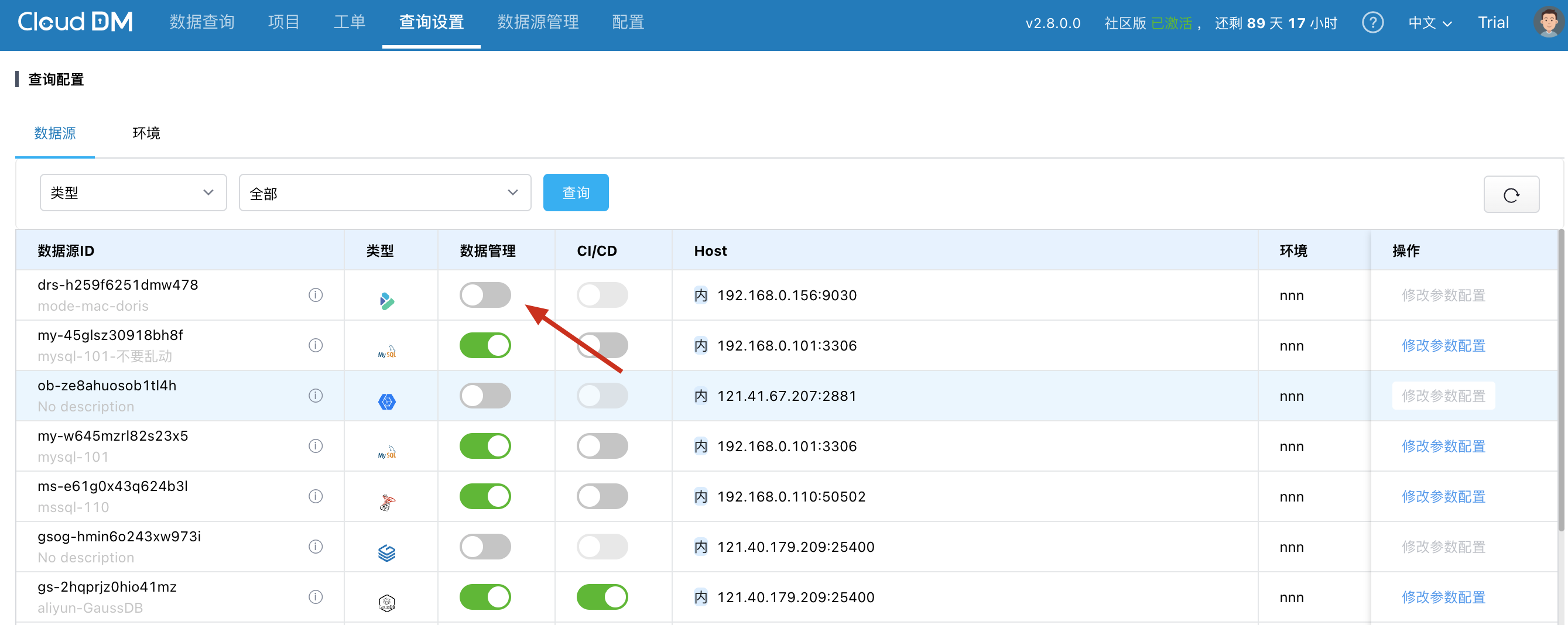The width and height of the screenshot is (1568, 625).
Task: Click the SQL Server icon for mssql-110
Action: pos(386,502)
